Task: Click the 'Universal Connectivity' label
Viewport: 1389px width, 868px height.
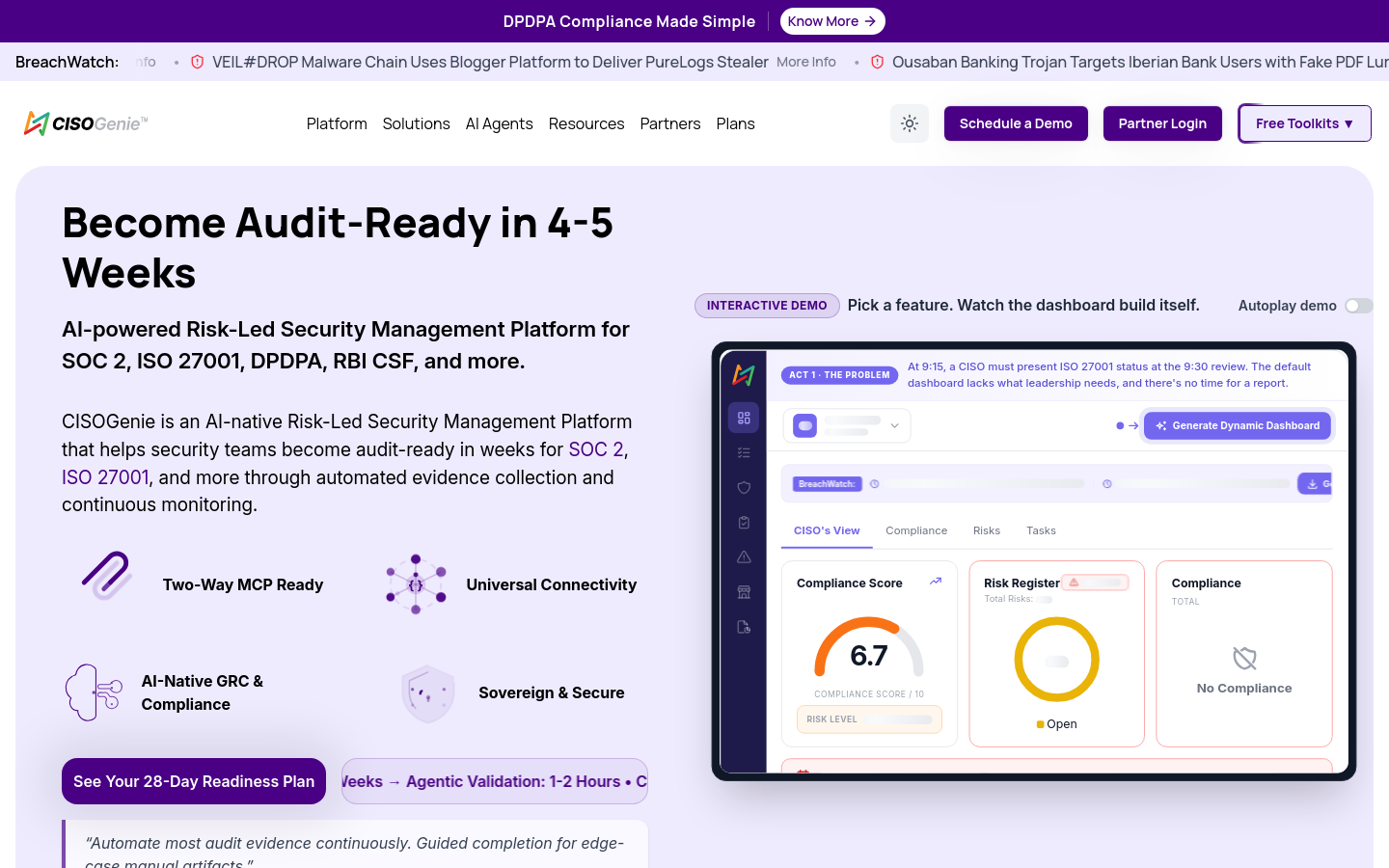Action: (552, 584)
